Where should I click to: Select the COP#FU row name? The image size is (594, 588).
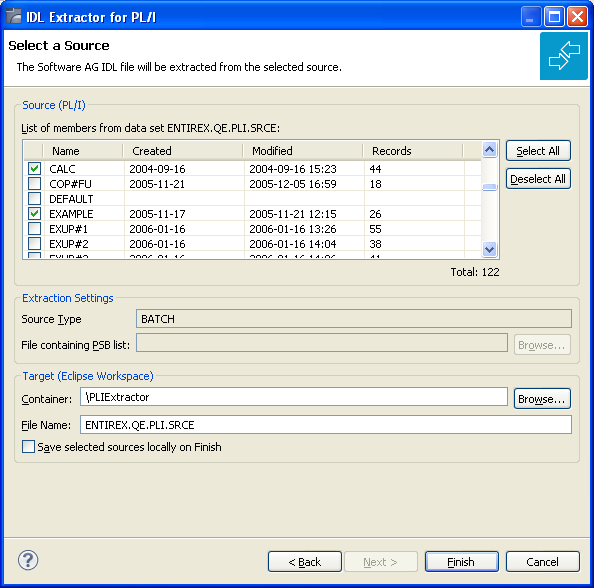point(70,184)
